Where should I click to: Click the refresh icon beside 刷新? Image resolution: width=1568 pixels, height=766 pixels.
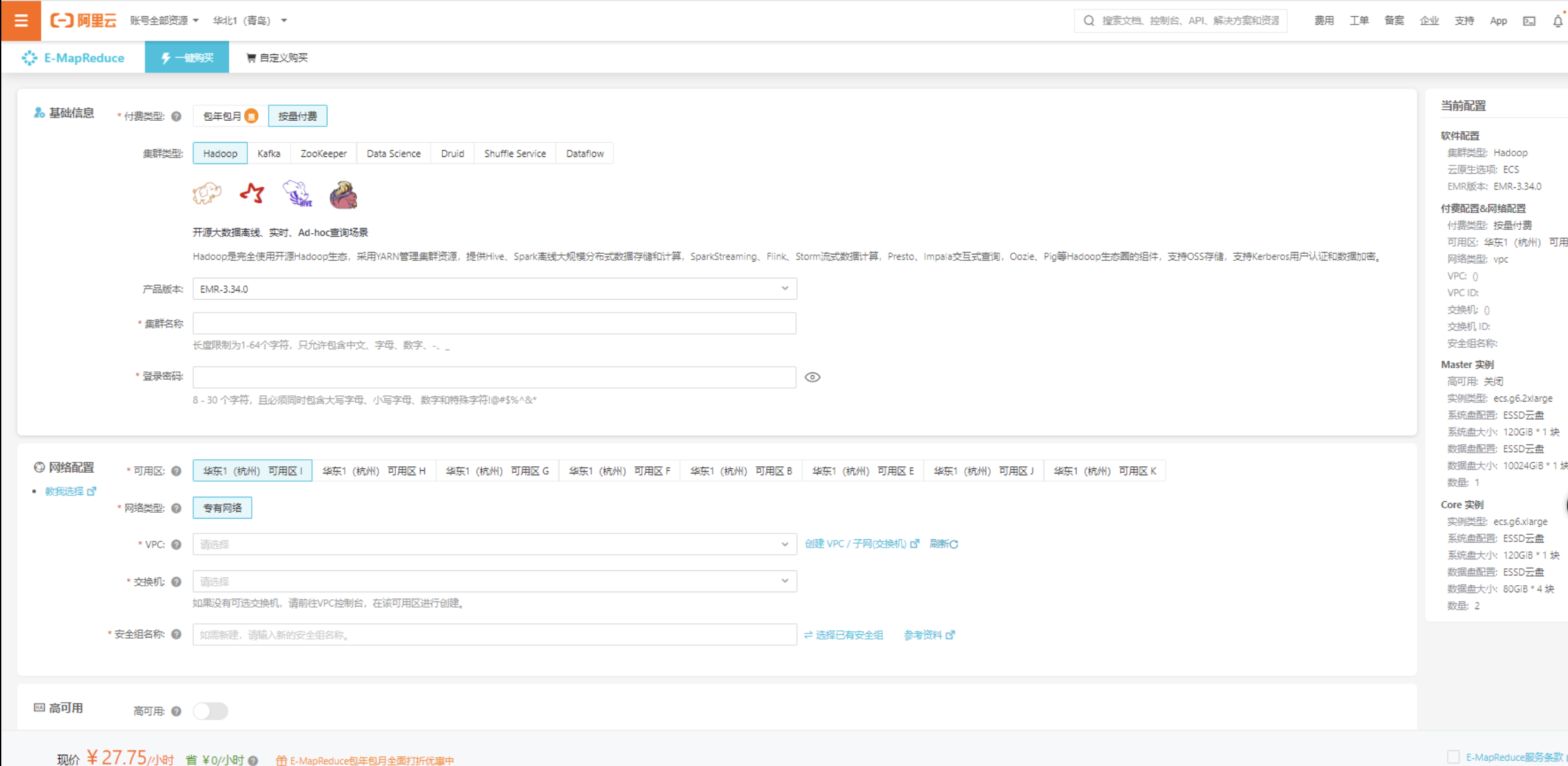954,544
